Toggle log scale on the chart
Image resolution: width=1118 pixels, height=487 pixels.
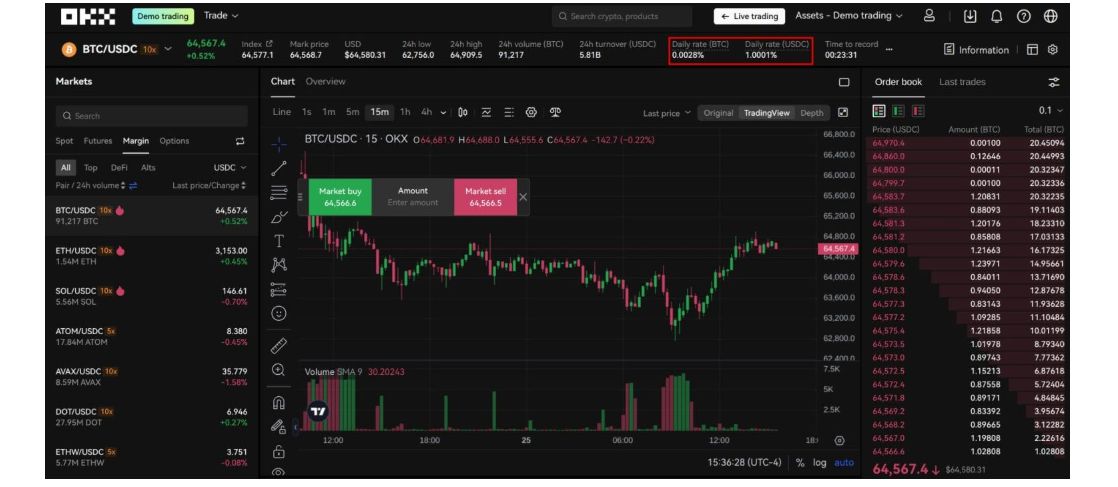(819, 463)
